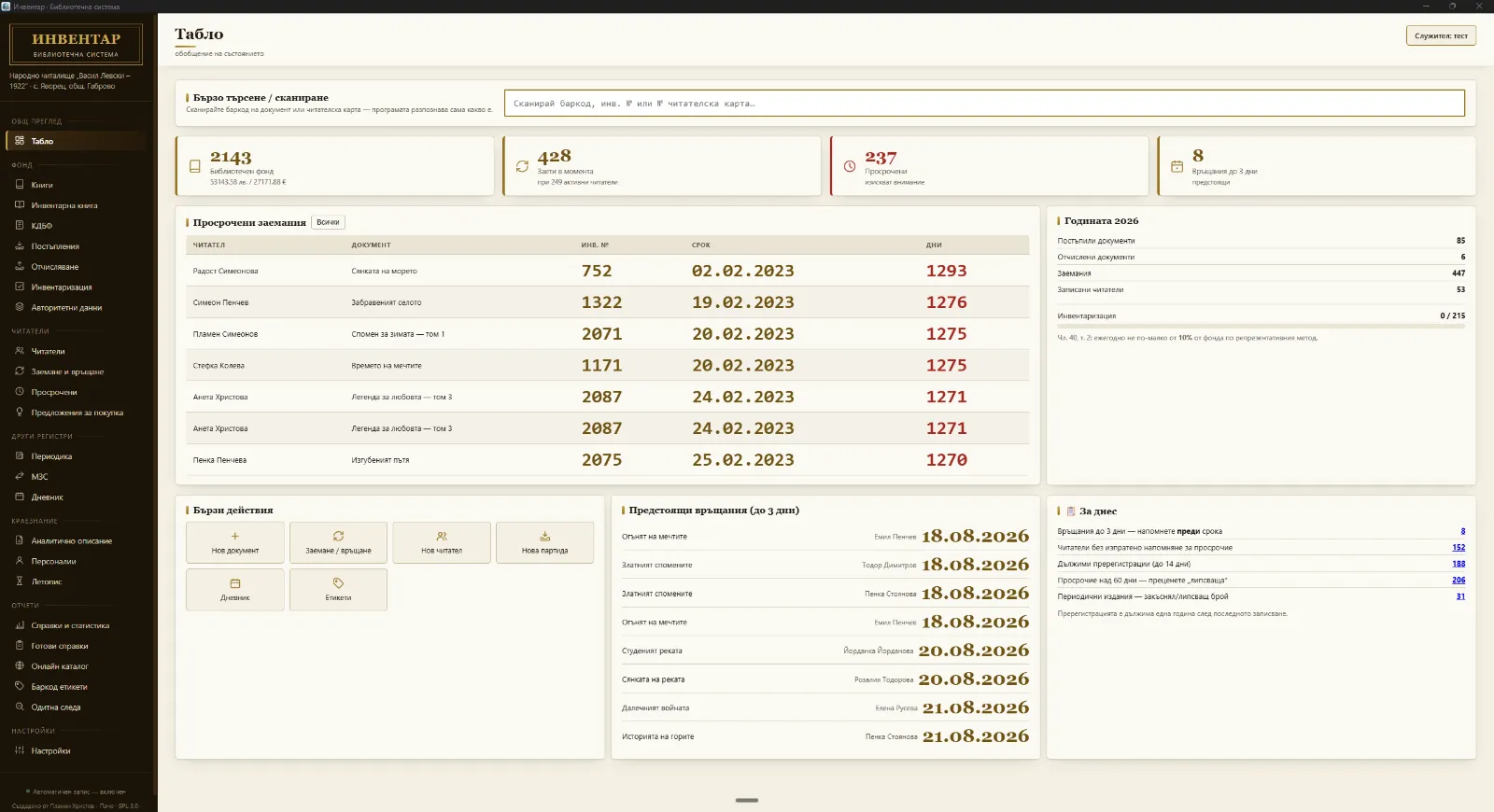Focus the barcode quick search input field

pos(984,104)
